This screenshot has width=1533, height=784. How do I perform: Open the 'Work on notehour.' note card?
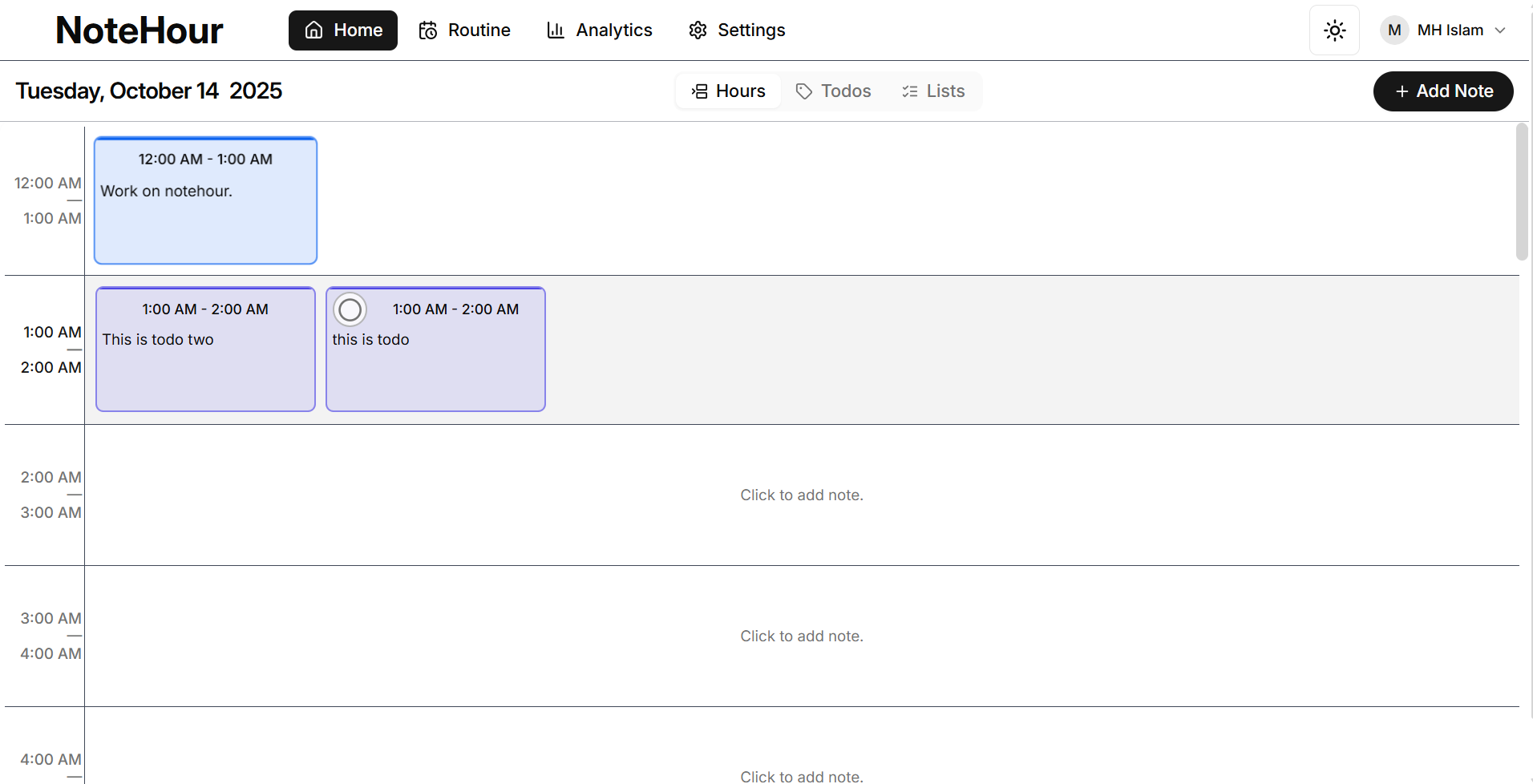205,200
